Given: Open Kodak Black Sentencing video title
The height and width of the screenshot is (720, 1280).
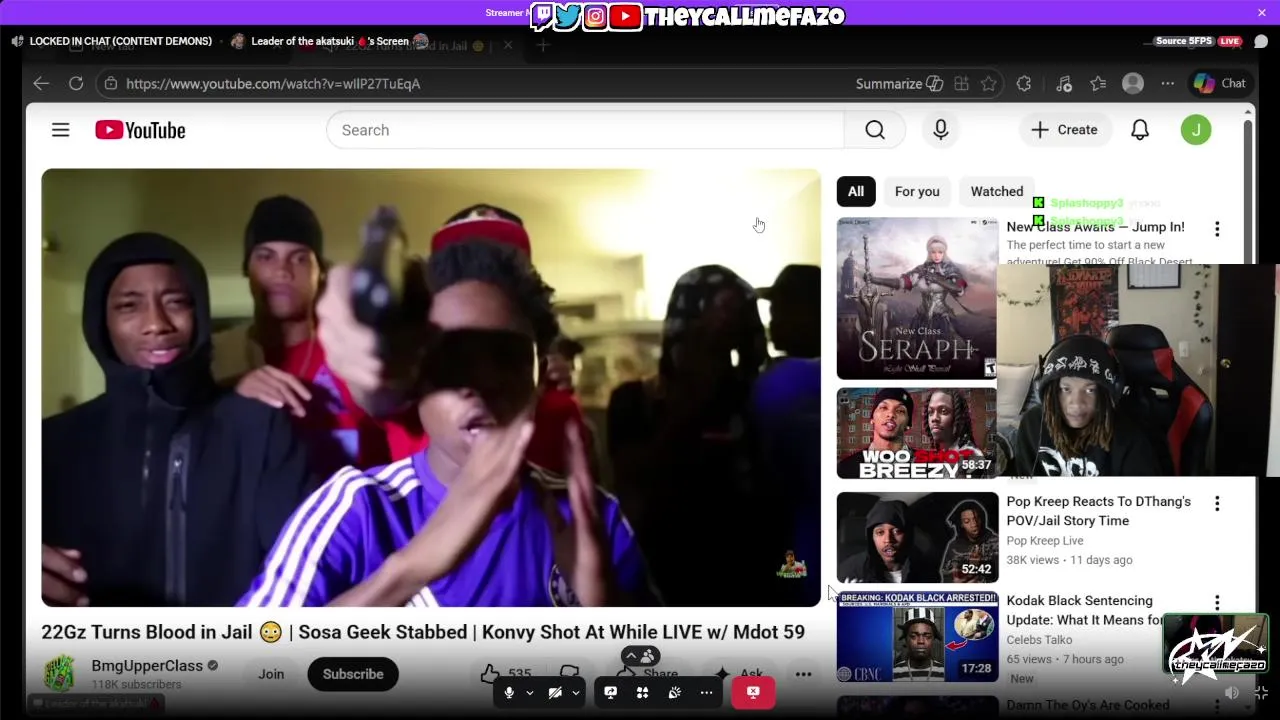Looking at the screenshot, I should pyautogui.click(x=1085, y=610).
